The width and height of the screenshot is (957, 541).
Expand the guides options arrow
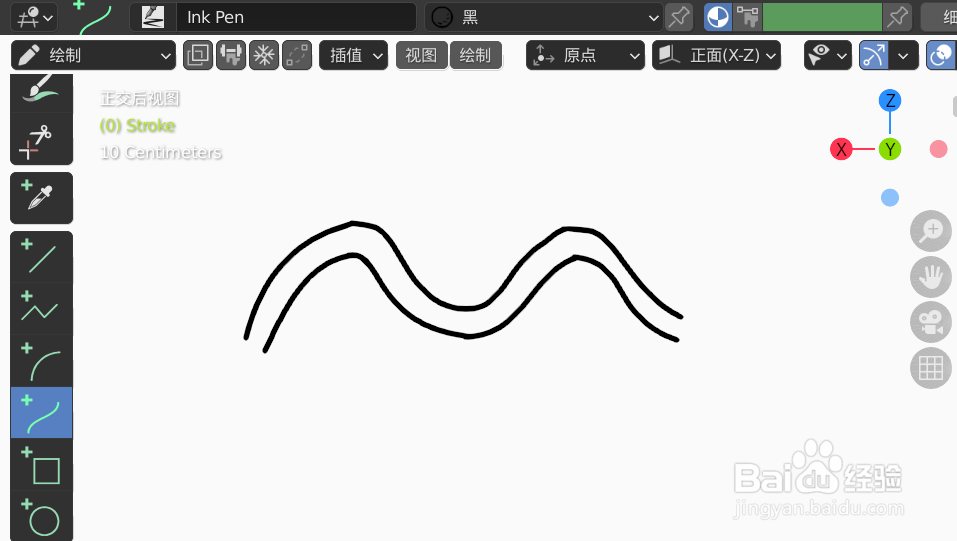tap(903, 56)
